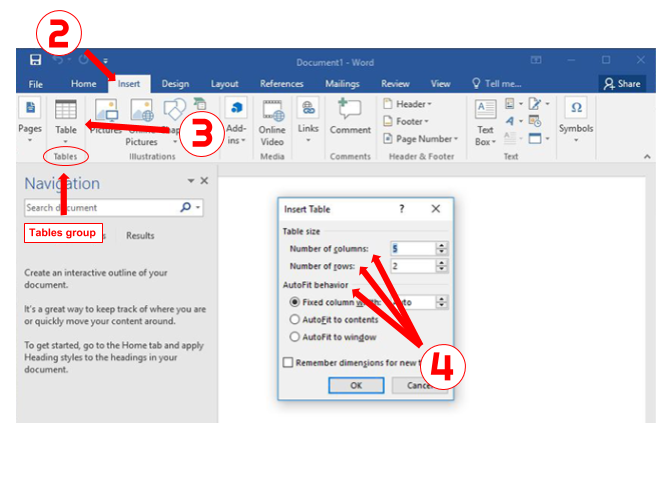
Task: Switch to the View tab
Action: click(441, 84)
